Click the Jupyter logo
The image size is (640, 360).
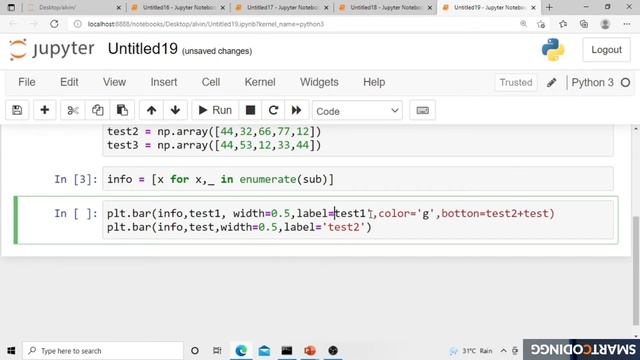51,49
